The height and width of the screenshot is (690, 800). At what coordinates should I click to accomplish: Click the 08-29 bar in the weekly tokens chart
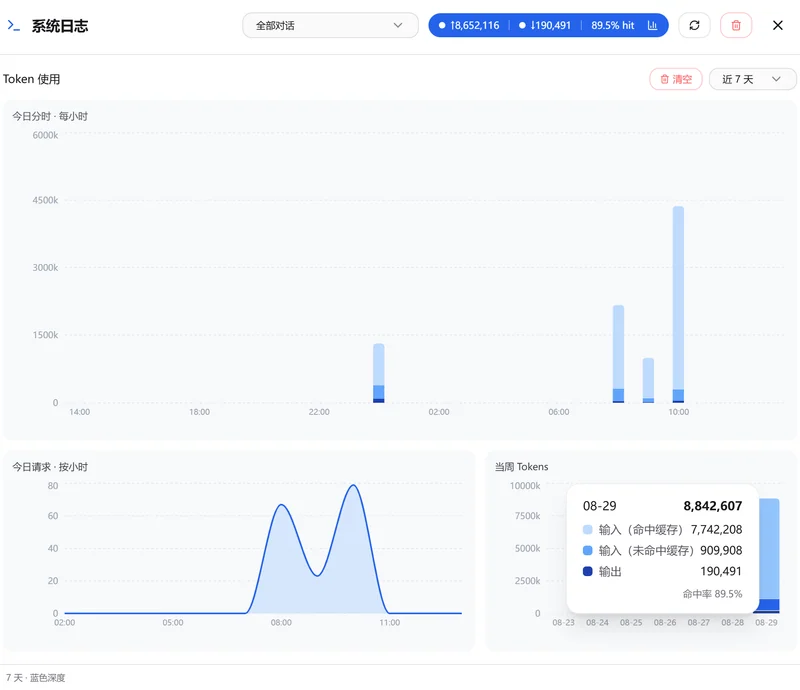click(769, 555)
